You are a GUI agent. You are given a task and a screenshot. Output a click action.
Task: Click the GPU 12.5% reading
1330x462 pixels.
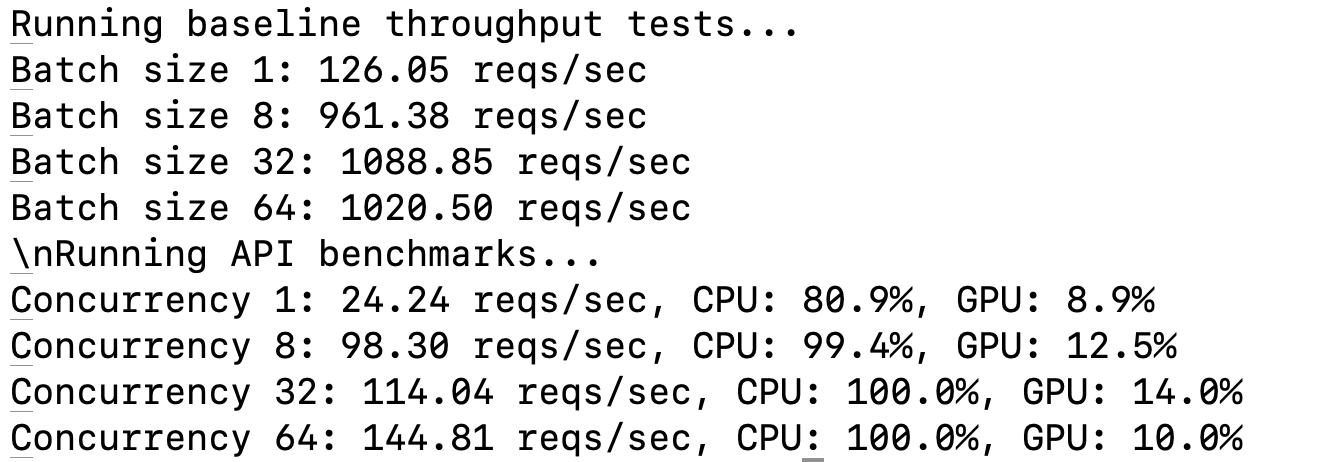pyautogui.click(x=1066, y=346)
